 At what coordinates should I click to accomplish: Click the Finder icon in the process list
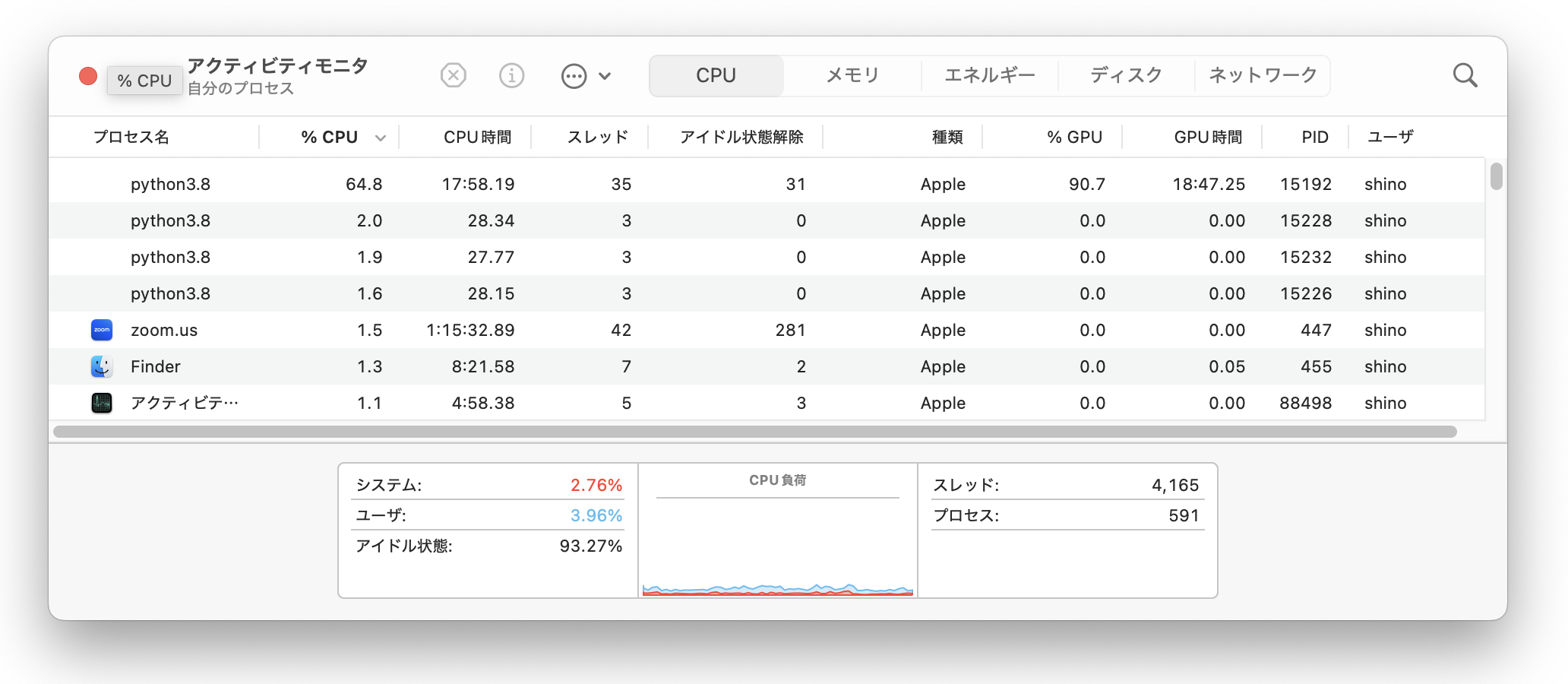101,366
